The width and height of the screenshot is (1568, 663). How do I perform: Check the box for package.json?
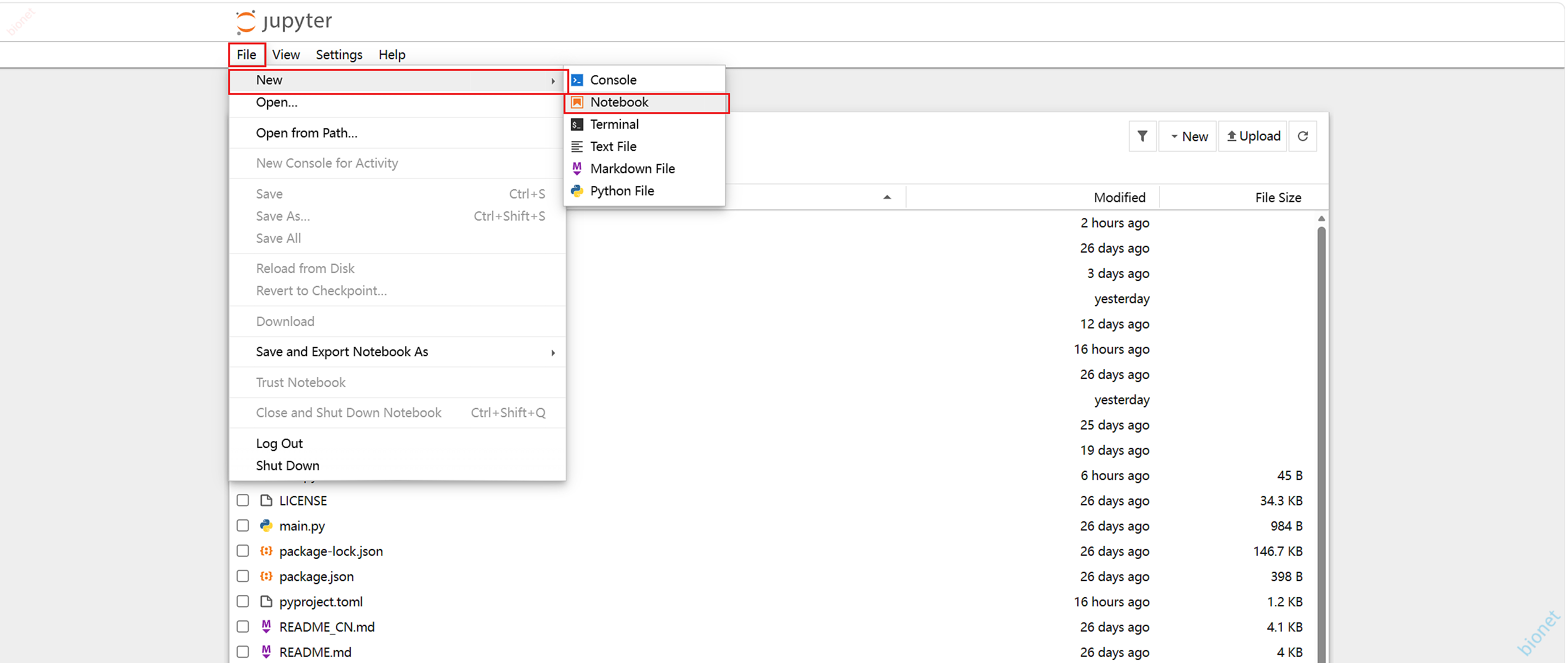point(243,576)
